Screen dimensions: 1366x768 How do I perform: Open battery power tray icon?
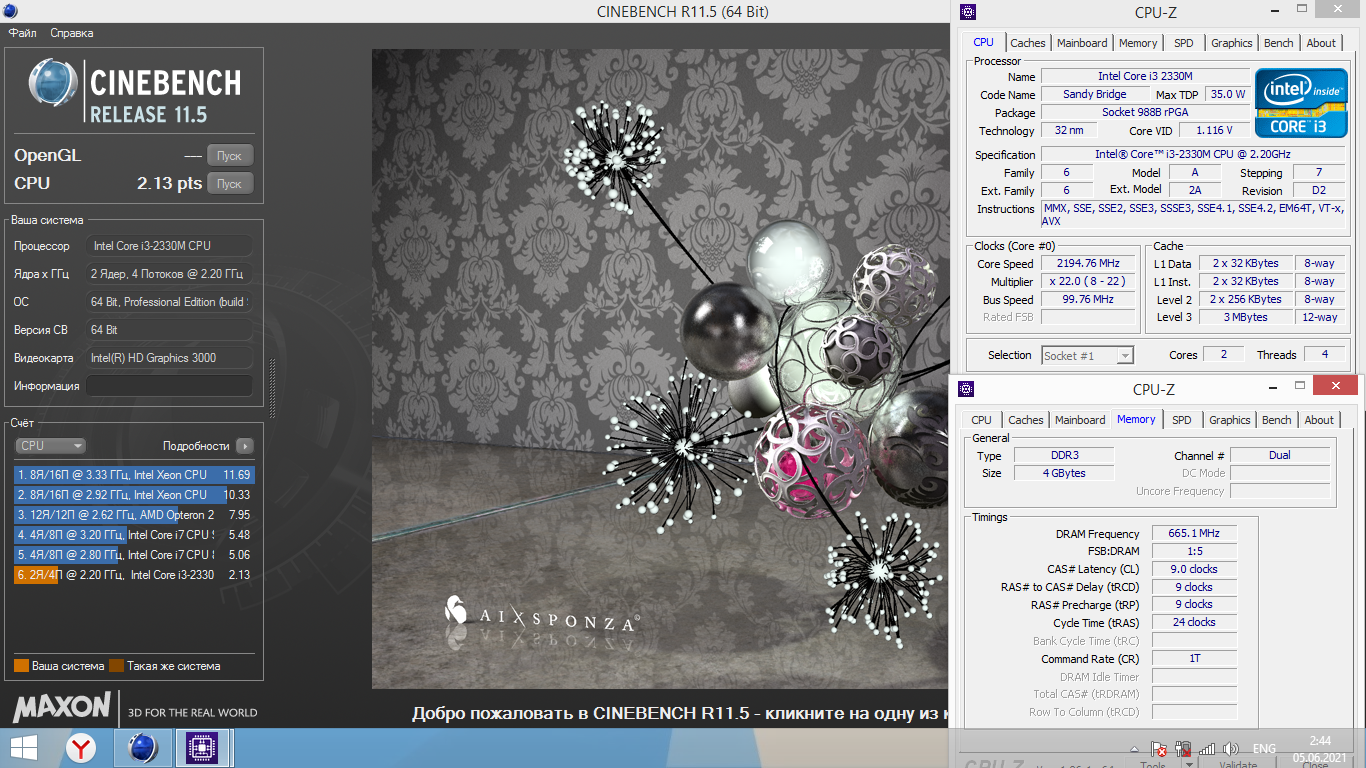click(1183, 748)
